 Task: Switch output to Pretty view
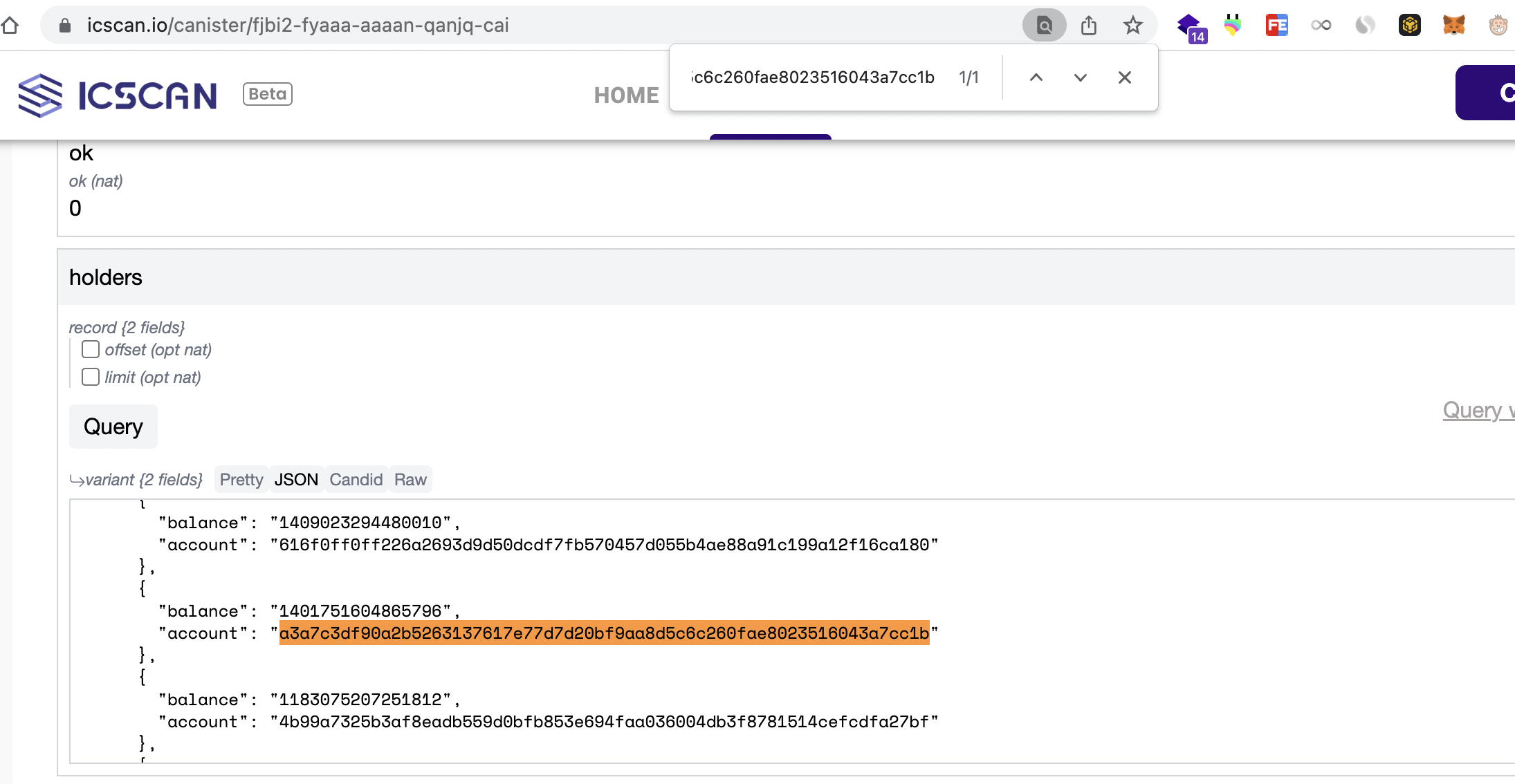(241, 480)
